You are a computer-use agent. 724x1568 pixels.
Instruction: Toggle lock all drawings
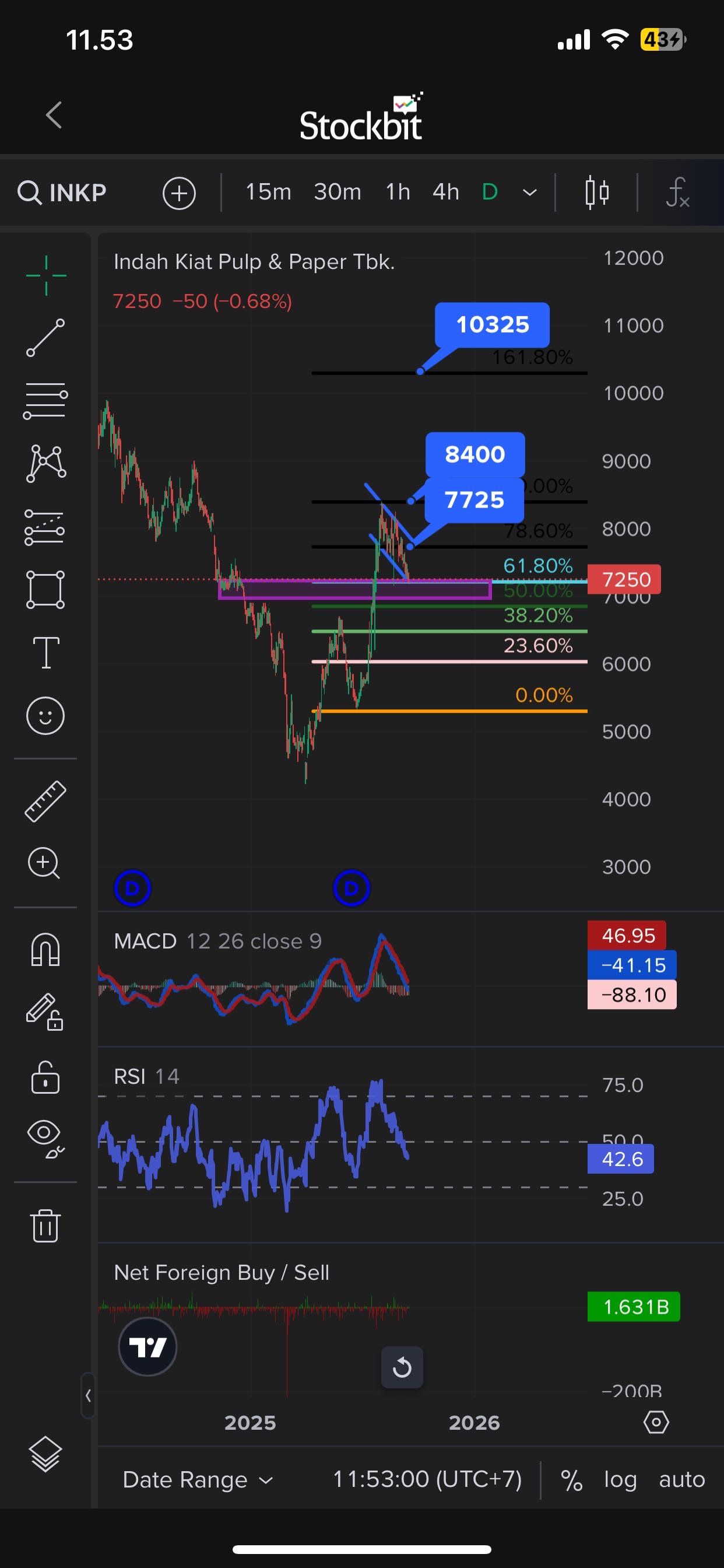coord(45,1077)
